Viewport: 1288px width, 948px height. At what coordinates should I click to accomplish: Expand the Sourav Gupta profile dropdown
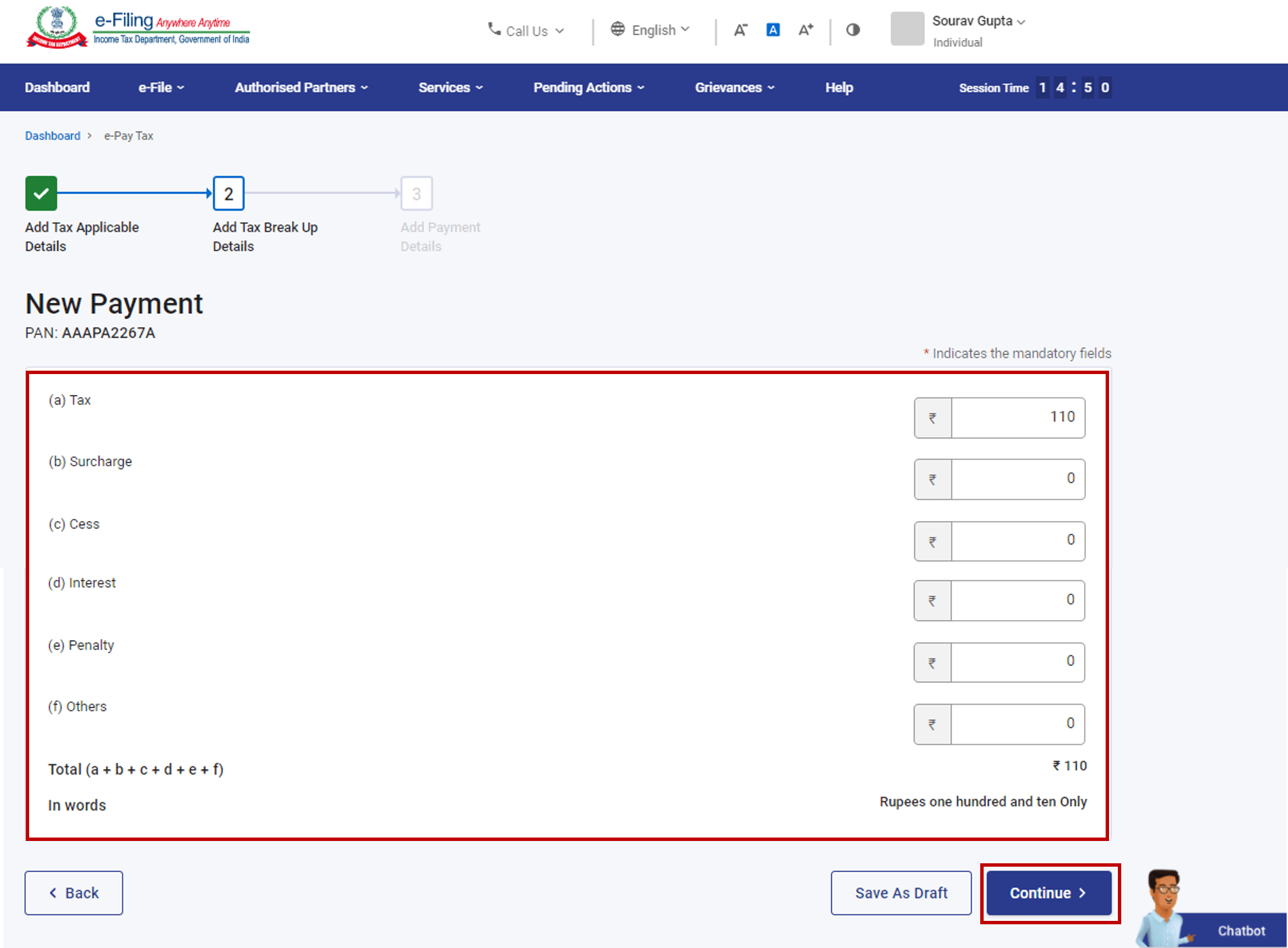pos(978,21)
